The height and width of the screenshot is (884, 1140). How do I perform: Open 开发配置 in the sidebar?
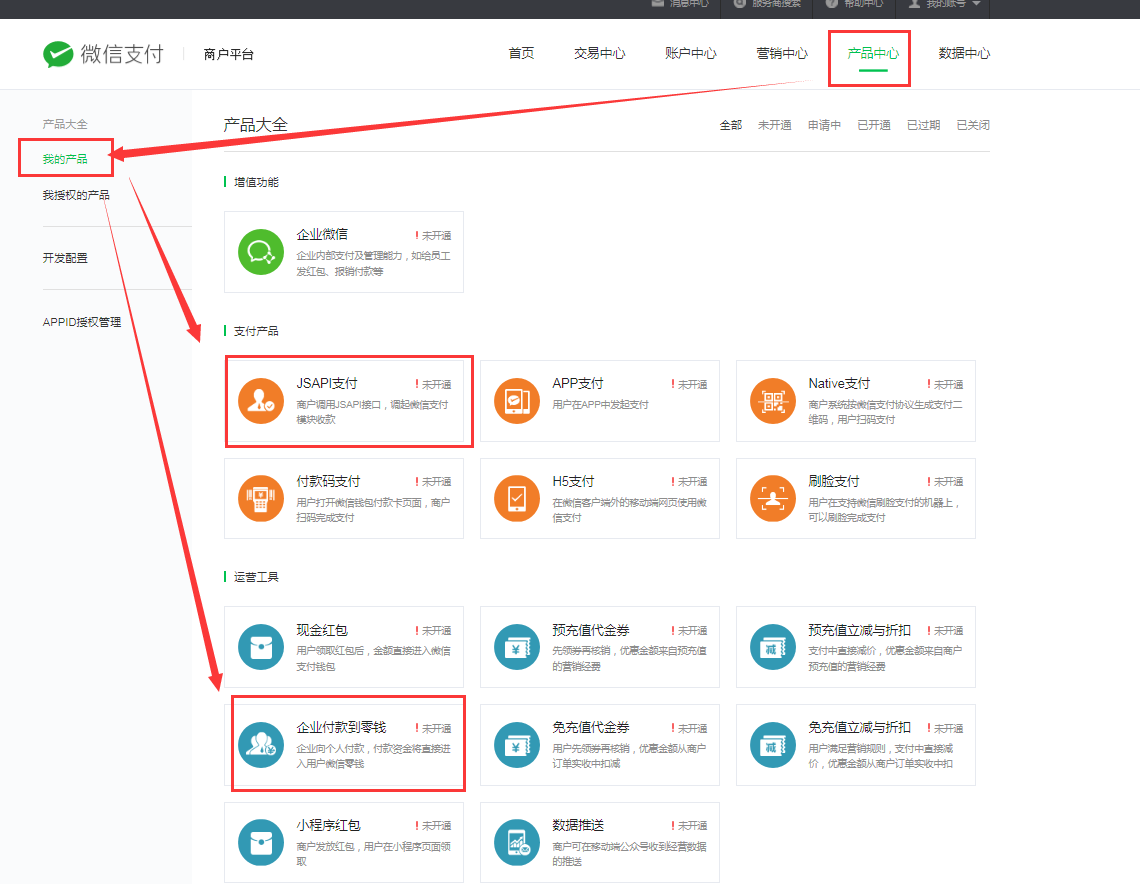pos(65,257)
